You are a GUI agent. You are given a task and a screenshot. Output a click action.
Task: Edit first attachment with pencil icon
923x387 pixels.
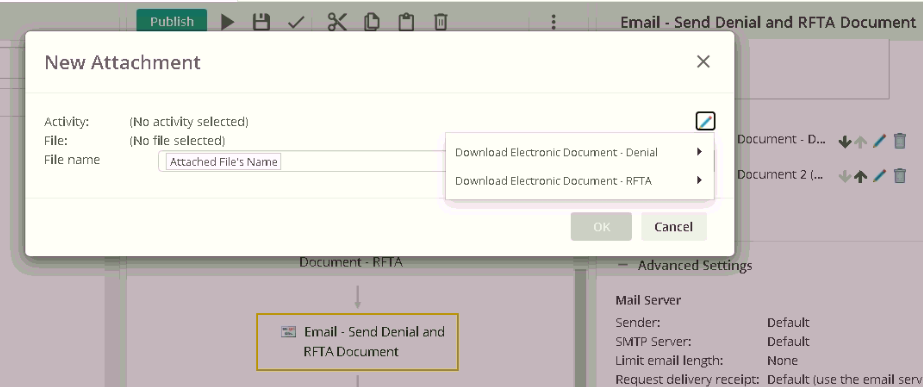[879, 141]
